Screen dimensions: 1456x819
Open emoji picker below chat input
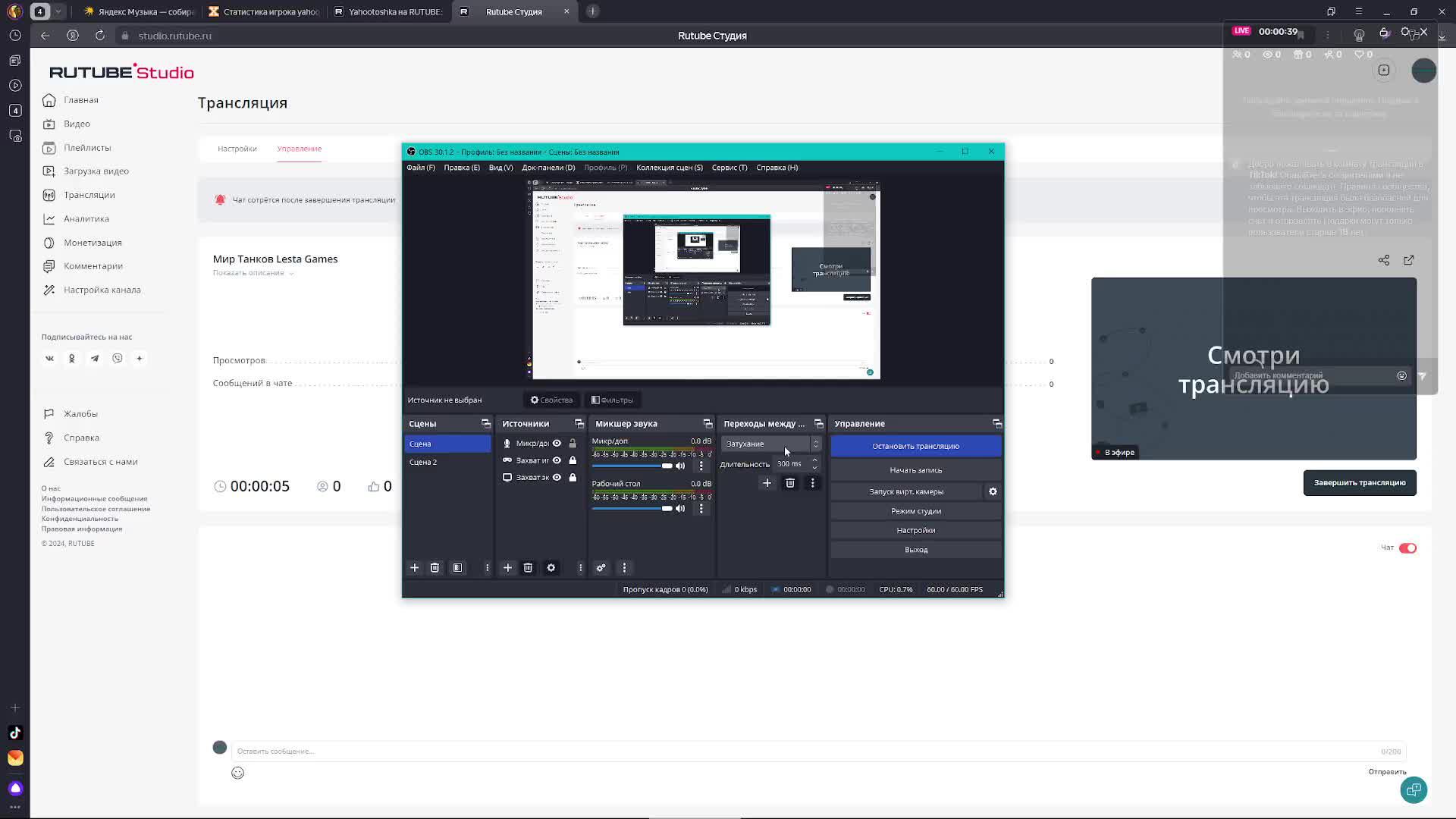click(x=237, y=773)
